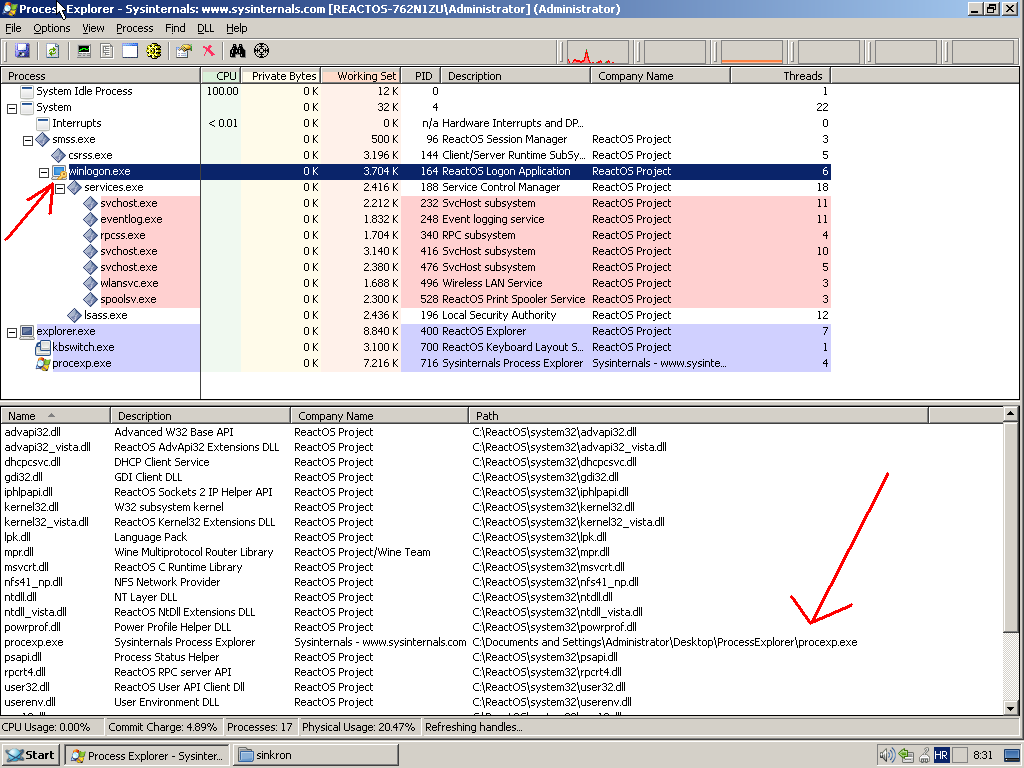Click the HR keyboard layout indicator
Image resolution: width=1024 pixels, height=768 pixels.
(x=941, y=756)
